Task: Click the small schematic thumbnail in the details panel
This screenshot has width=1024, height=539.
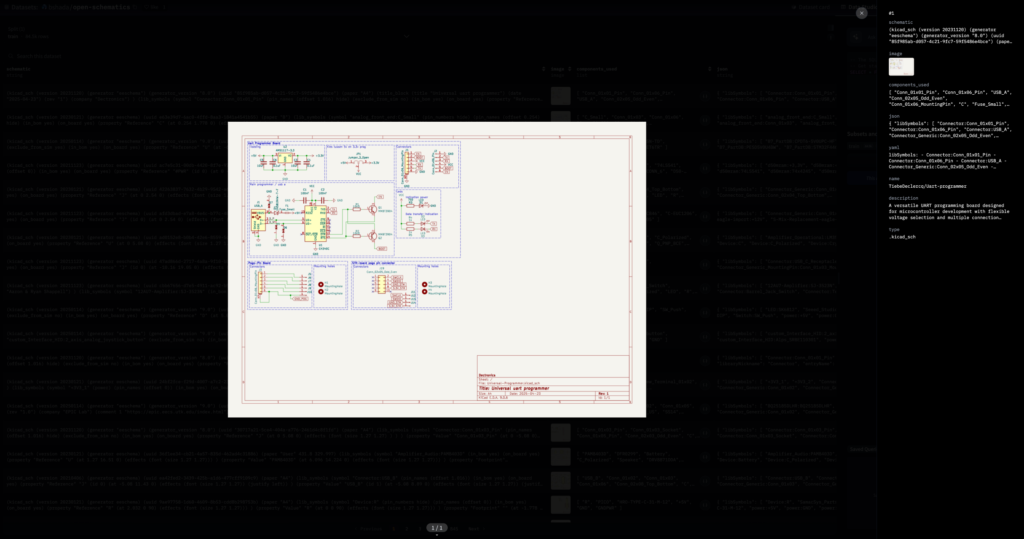Action: [x=901, y=67]
